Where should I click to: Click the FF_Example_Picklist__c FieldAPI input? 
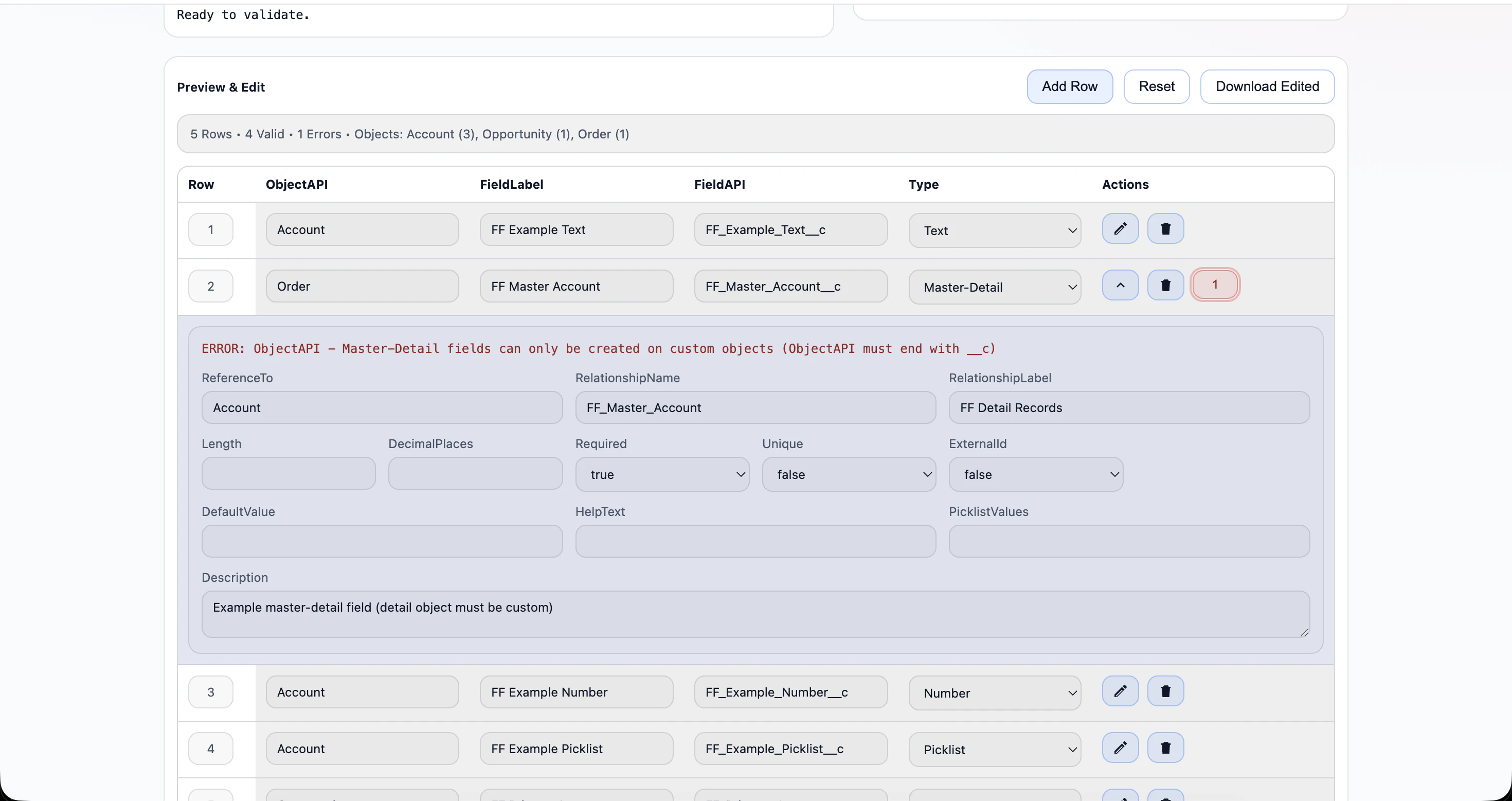[x=790, y=748]
